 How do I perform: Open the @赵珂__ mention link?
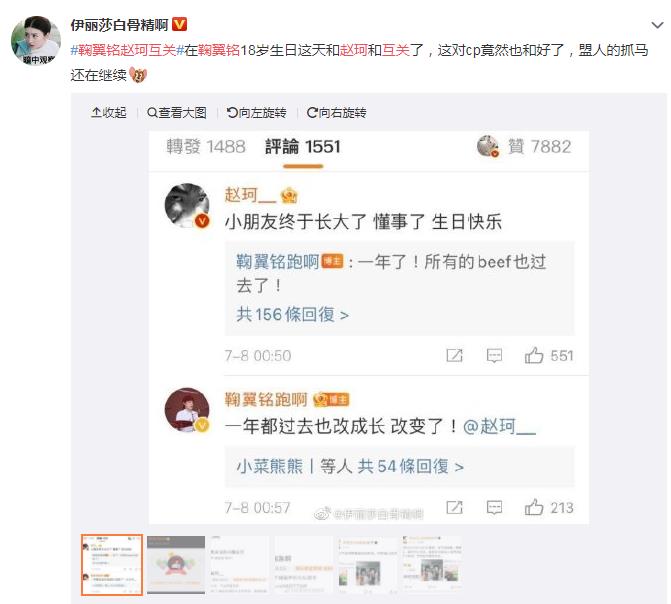click(x=499, y=426)
